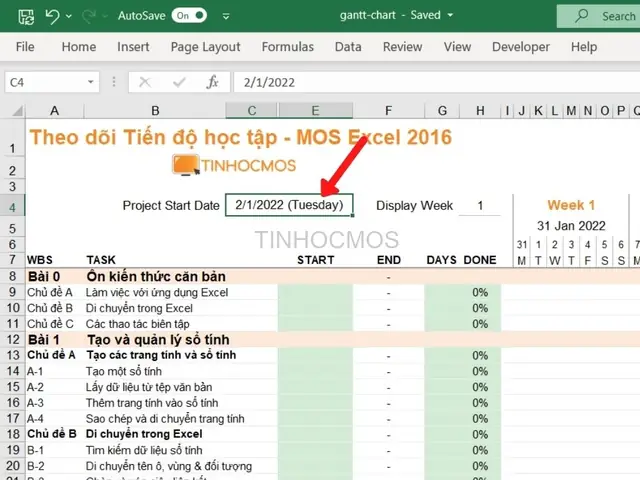Click cell 'Tạo và quản lý sổ tính'
Viewport: 640px width, 480px height.
point(158,340)
